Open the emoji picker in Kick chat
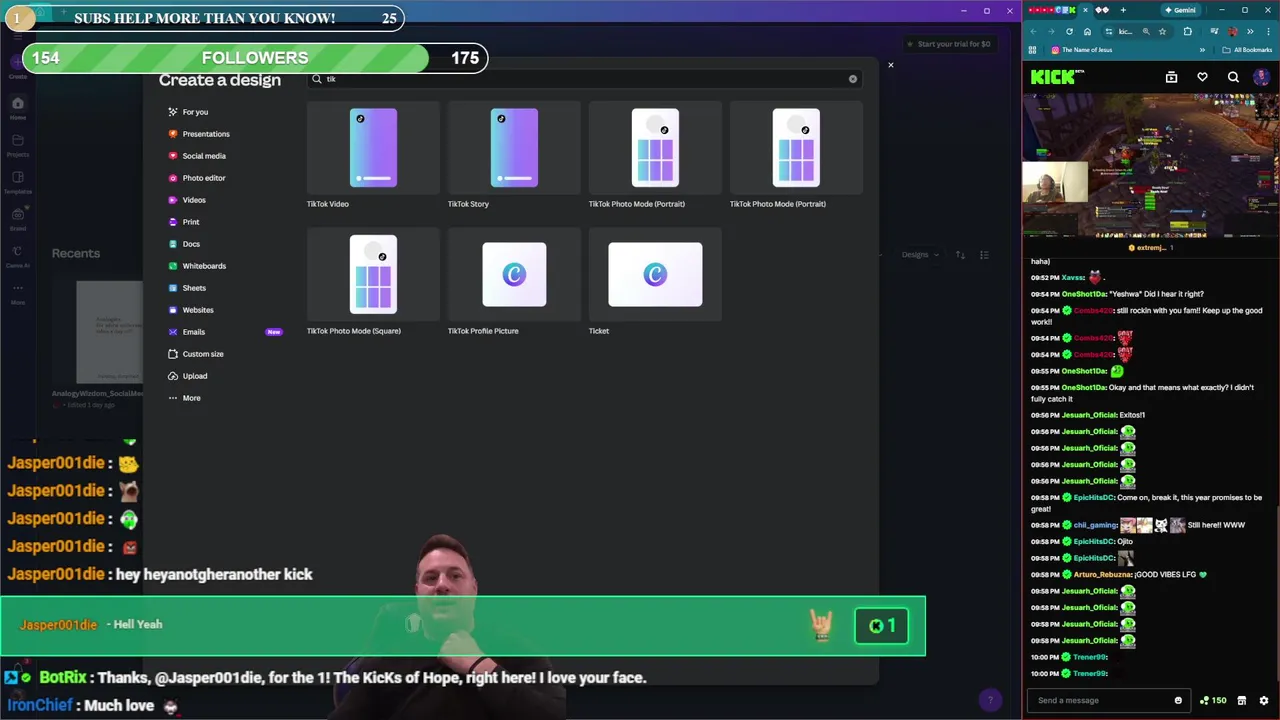Screen dimensions: 1280x720 pyautogui.click(x=1178, y=700)
